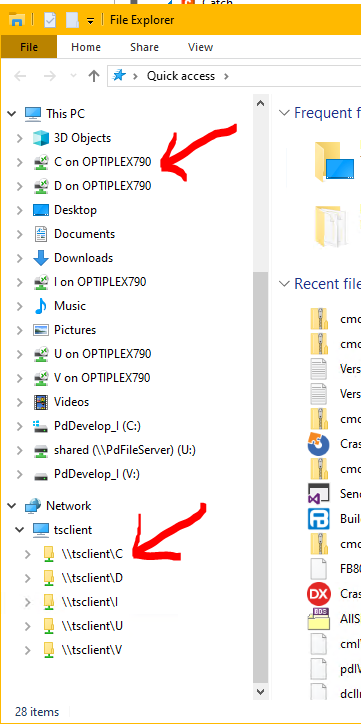The width and height of the screenshot is (361, 724).
Task: Click the Quick access star icon in address bar
Action: point(120,75)
